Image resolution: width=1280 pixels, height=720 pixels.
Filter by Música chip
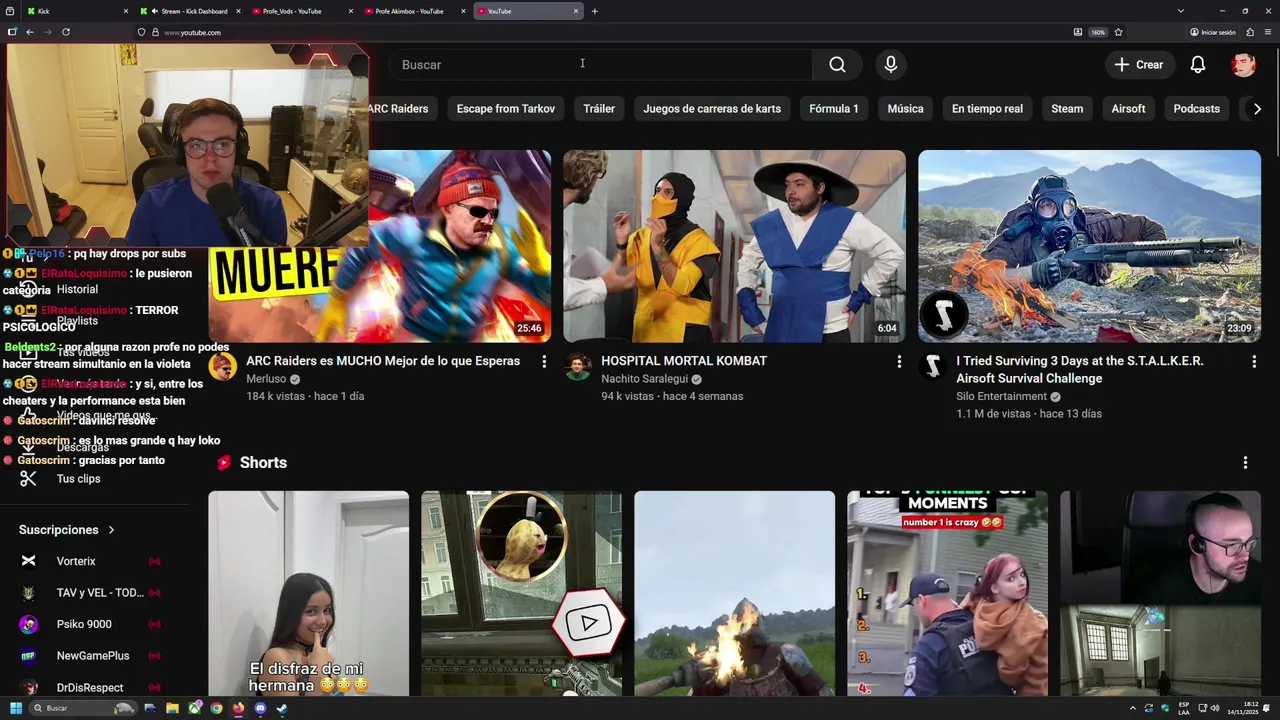905,109
